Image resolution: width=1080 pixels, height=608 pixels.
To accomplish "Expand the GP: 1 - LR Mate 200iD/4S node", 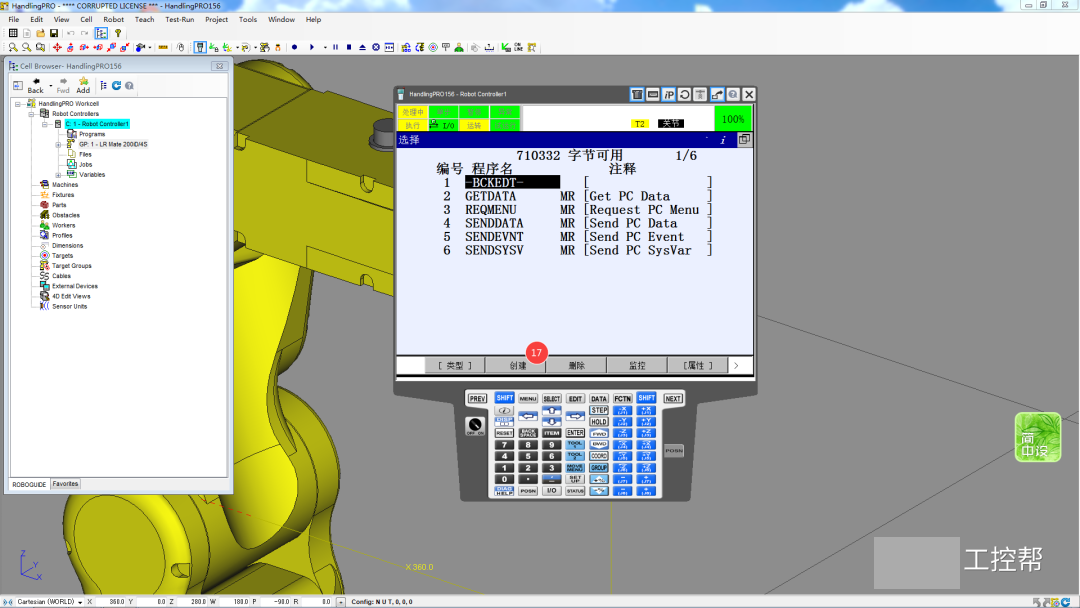I will tap(59, 145).
